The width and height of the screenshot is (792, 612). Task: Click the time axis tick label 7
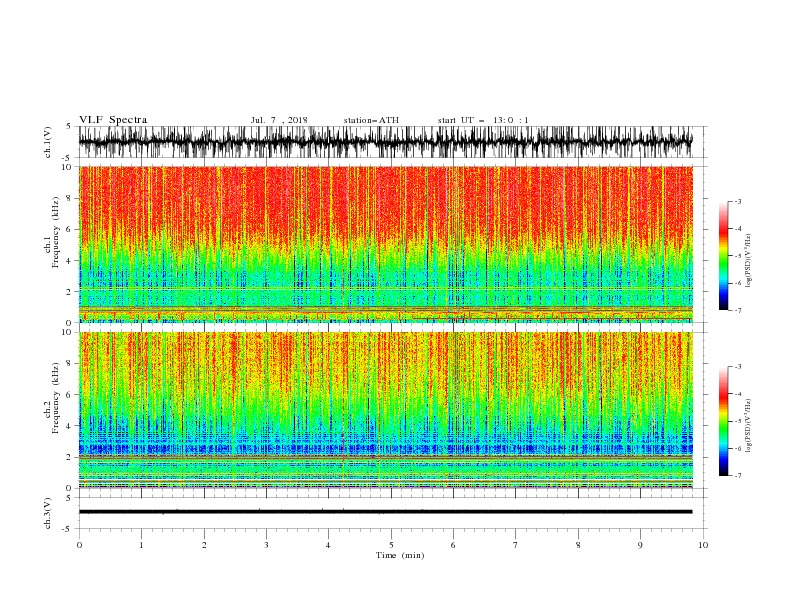point(516,545)
